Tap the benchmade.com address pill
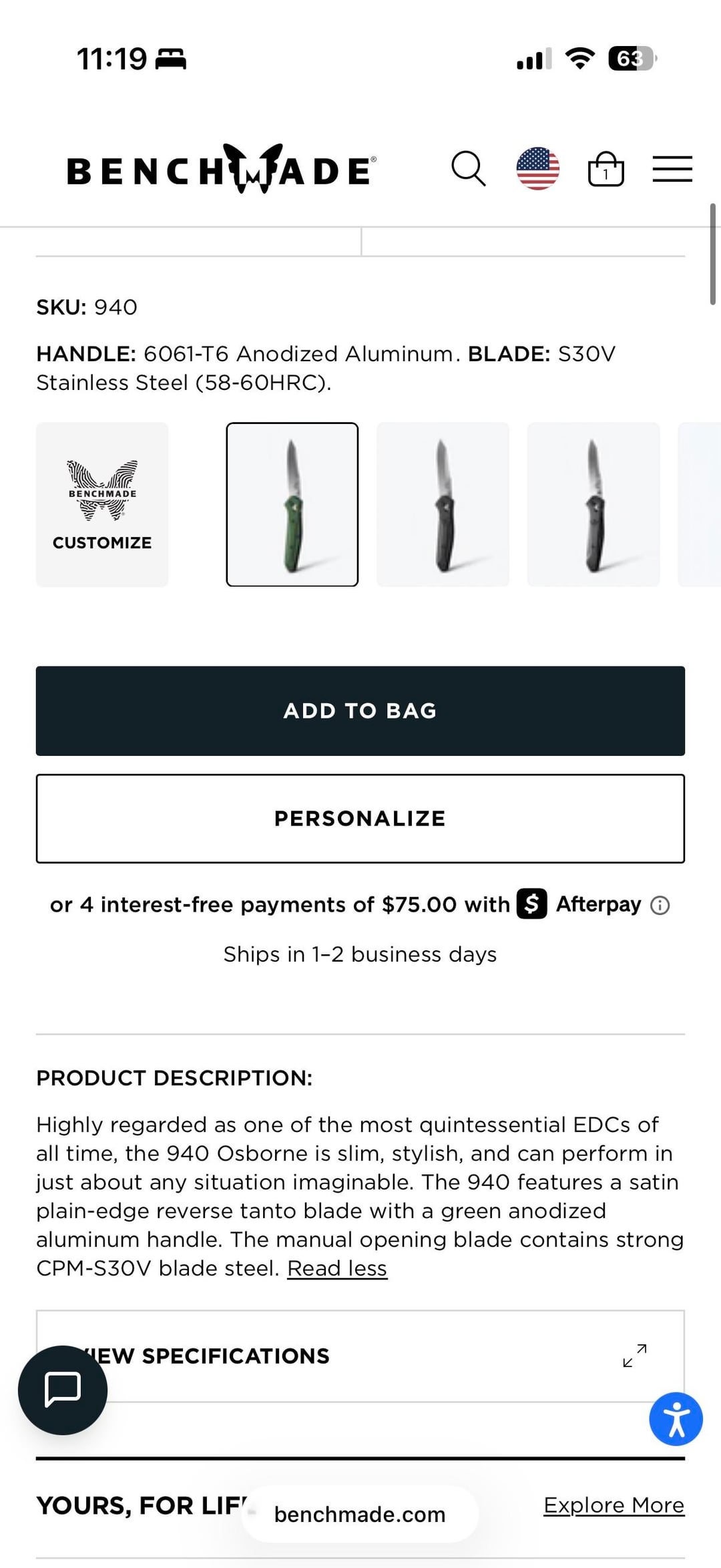The image size is (721, 1568). click(360, 1515)
